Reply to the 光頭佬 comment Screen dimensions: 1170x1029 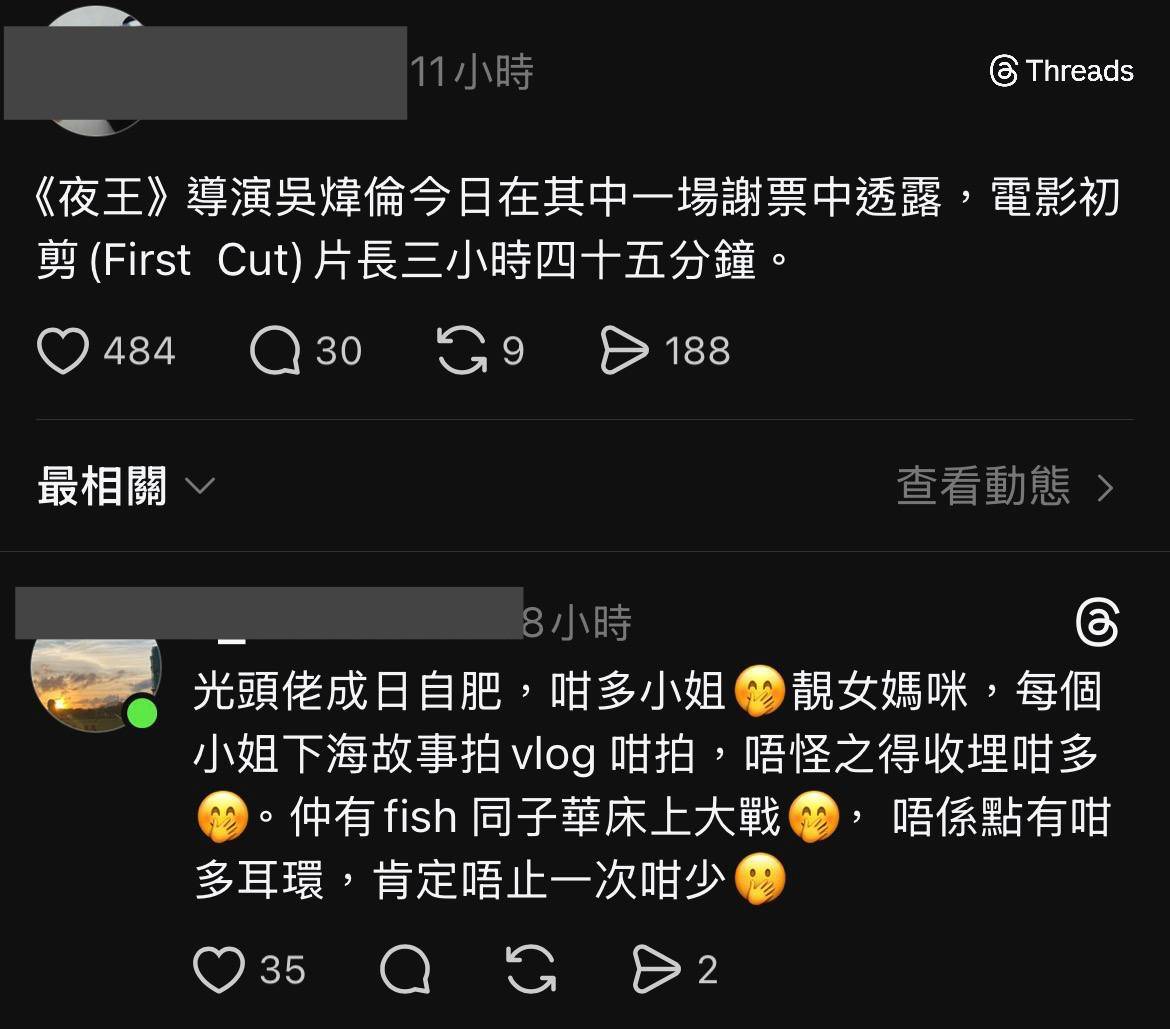(405, 969)
